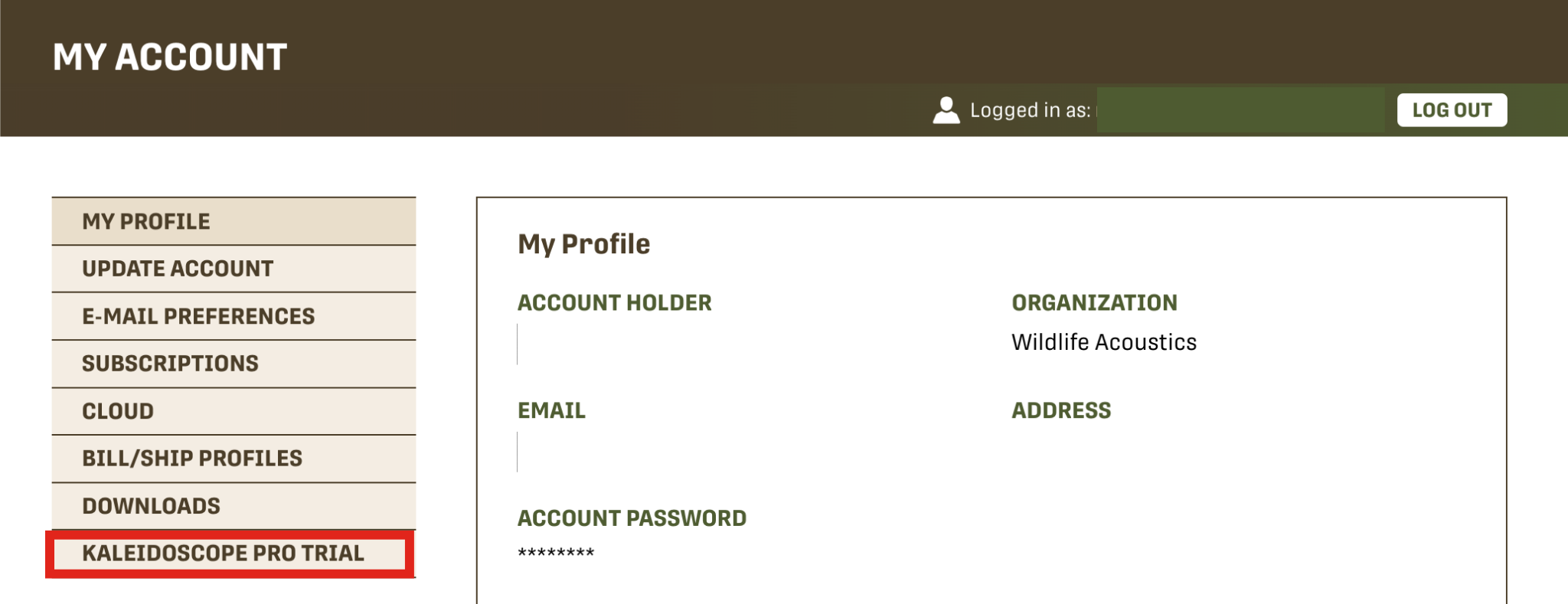Click the masked account password value

(556, 553)
